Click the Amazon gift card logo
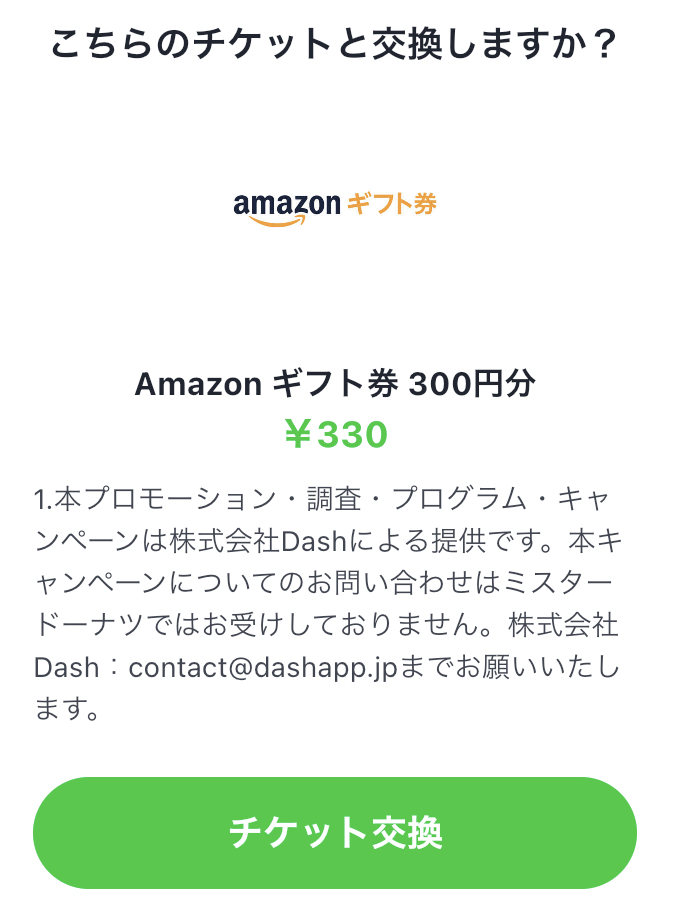The image size is (678, 912). [x=335, y=208]
